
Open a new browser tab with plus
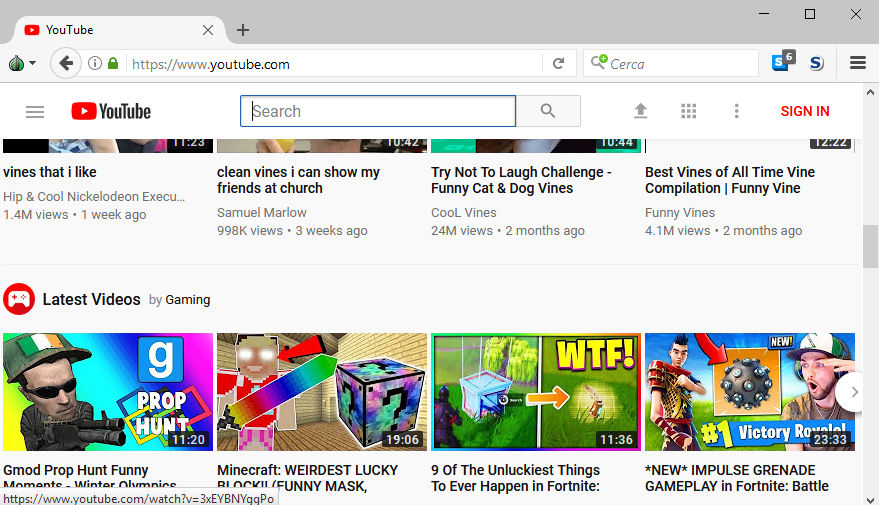pos(243,30)
